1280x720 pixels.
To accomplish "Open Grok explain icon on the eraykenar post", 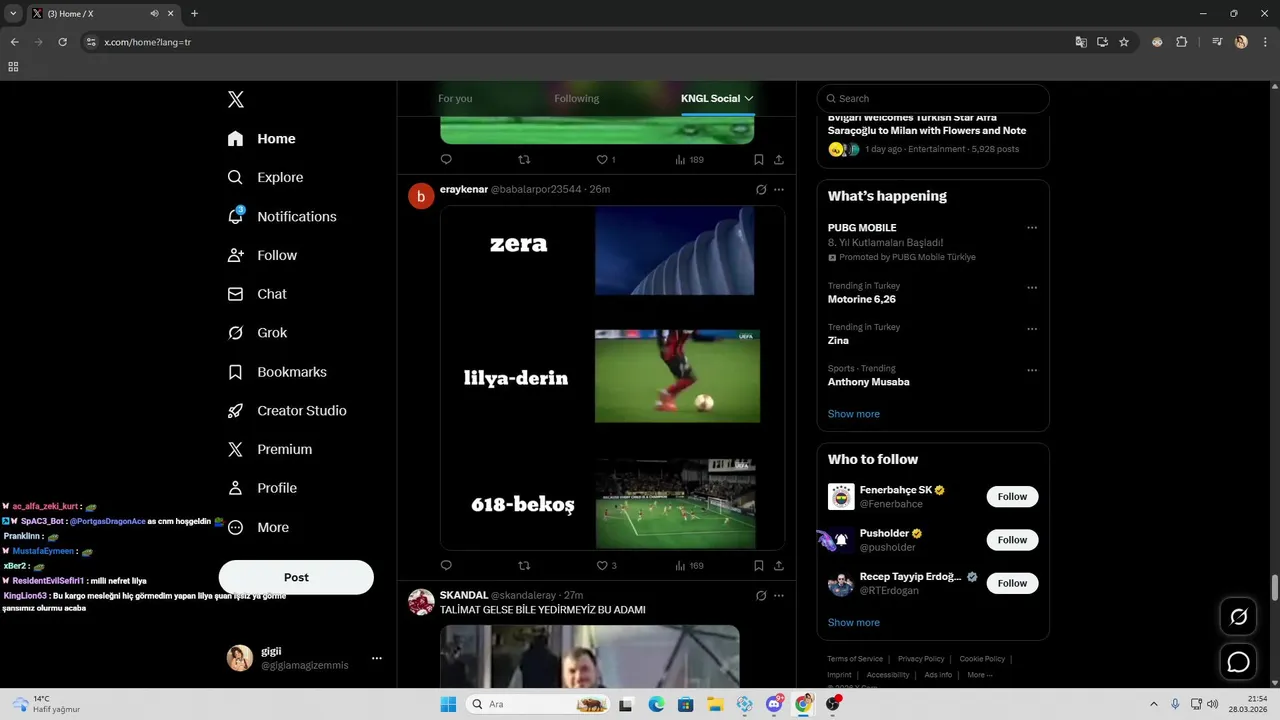I will coord(761,189).
